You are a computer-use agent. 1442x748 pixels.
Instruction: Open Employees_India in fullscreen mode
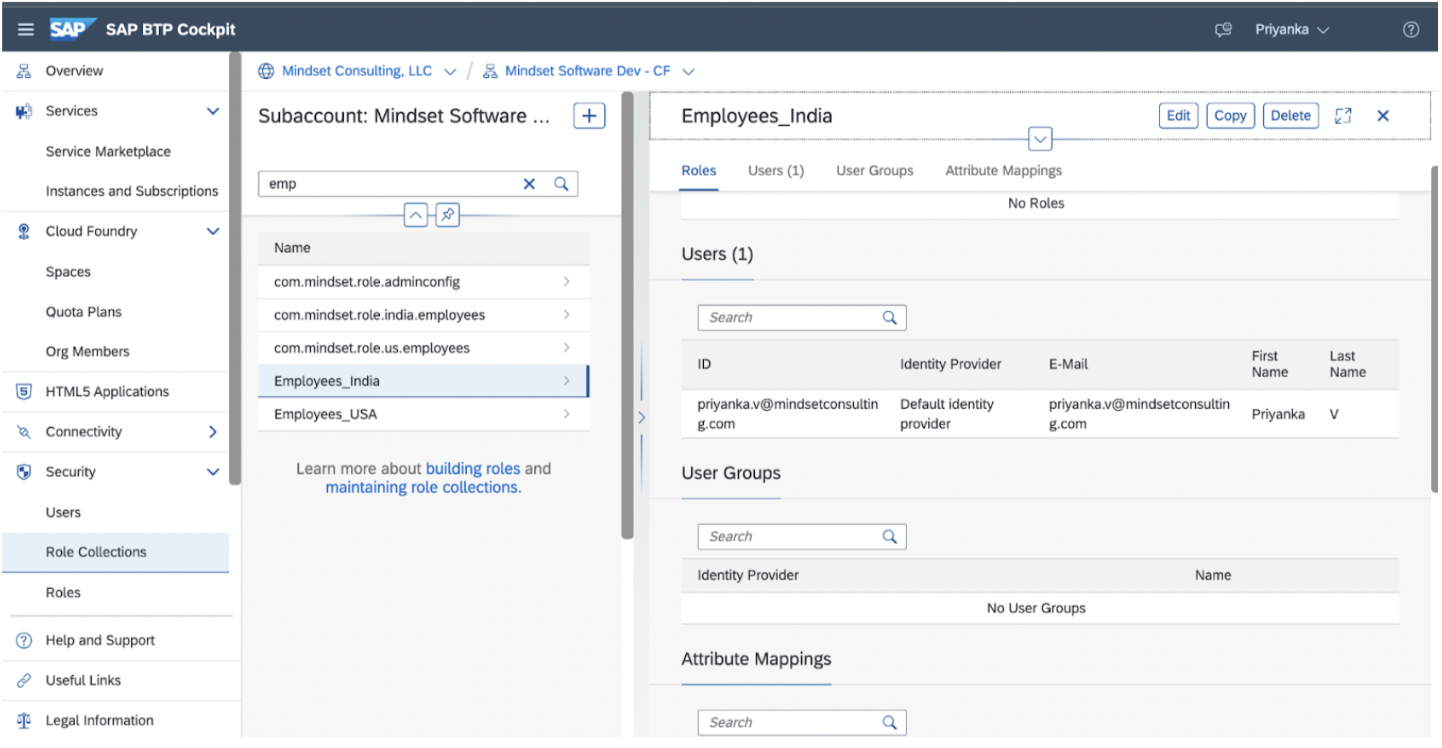[1343, 115]
